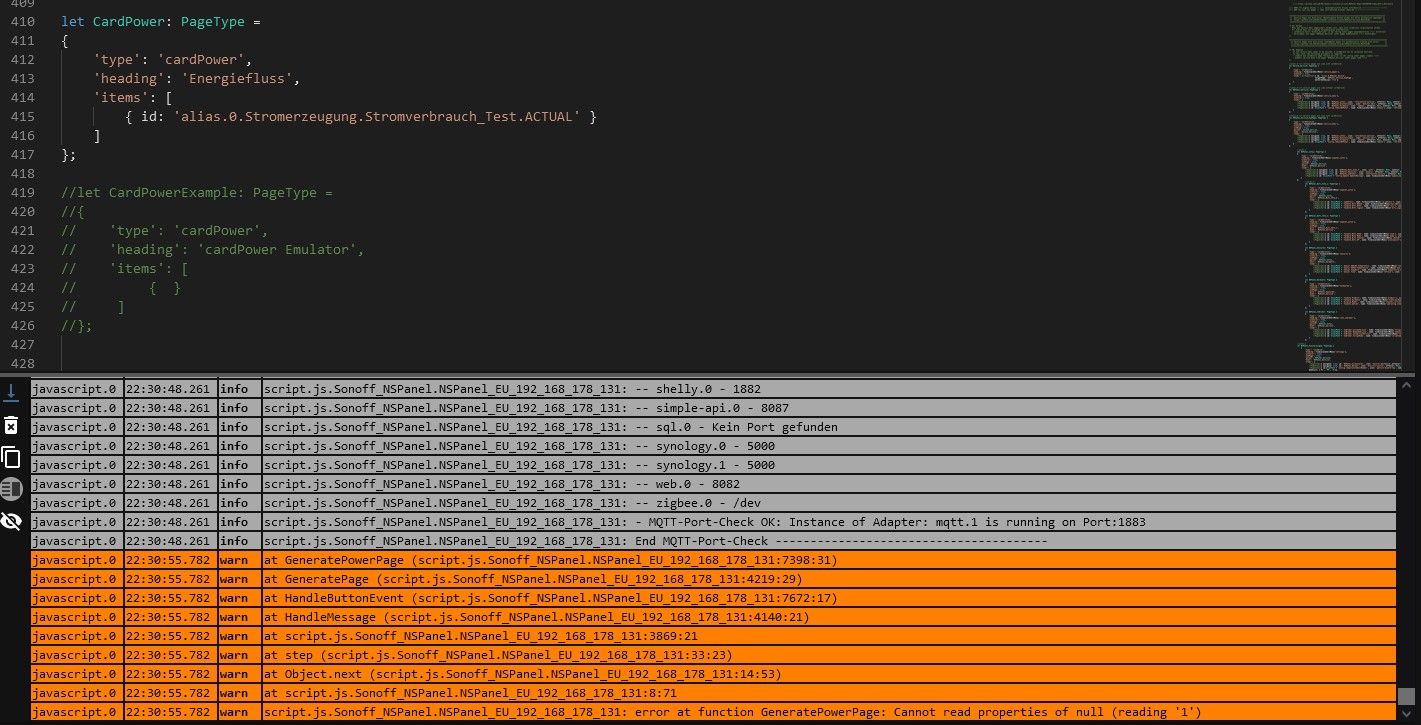Click the 'at step' warning row
The height and width of the screenshot is (725, 1421).
coord(713,654)
